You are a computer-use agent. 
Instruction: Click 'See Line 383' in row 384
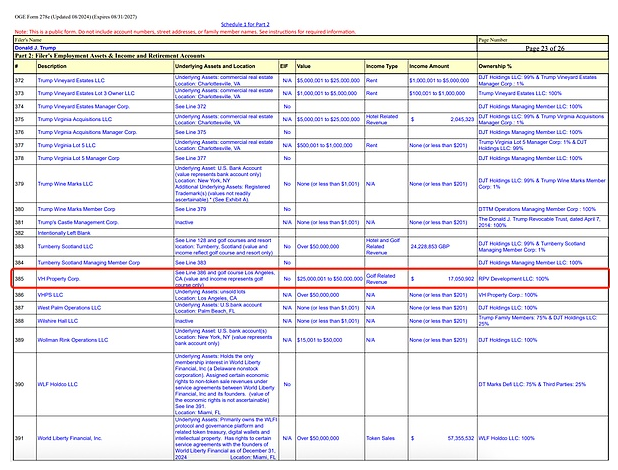tap(191, 263)
